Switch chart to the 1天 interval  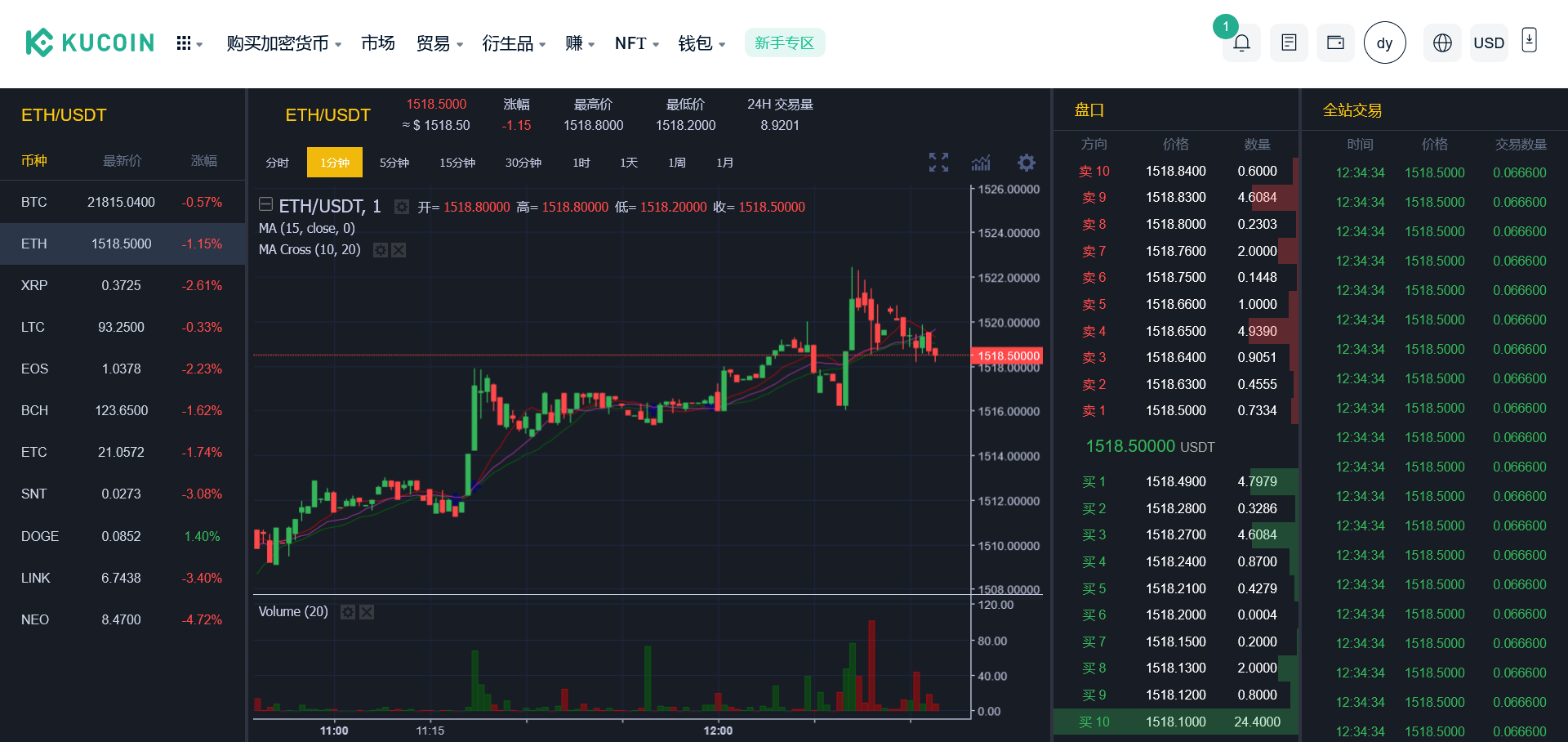click(628, 163)
